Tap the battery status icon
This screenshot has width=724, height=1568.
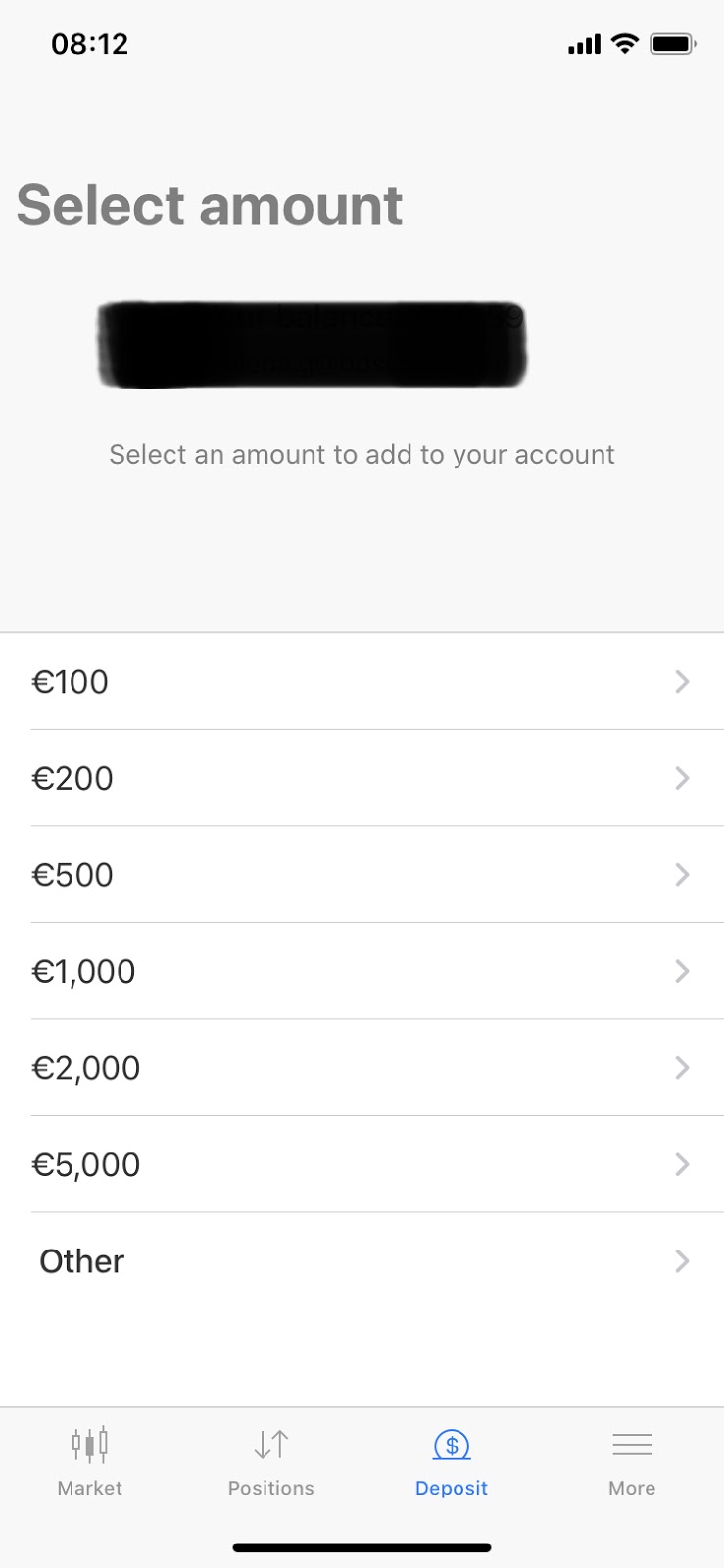point(673,43)
